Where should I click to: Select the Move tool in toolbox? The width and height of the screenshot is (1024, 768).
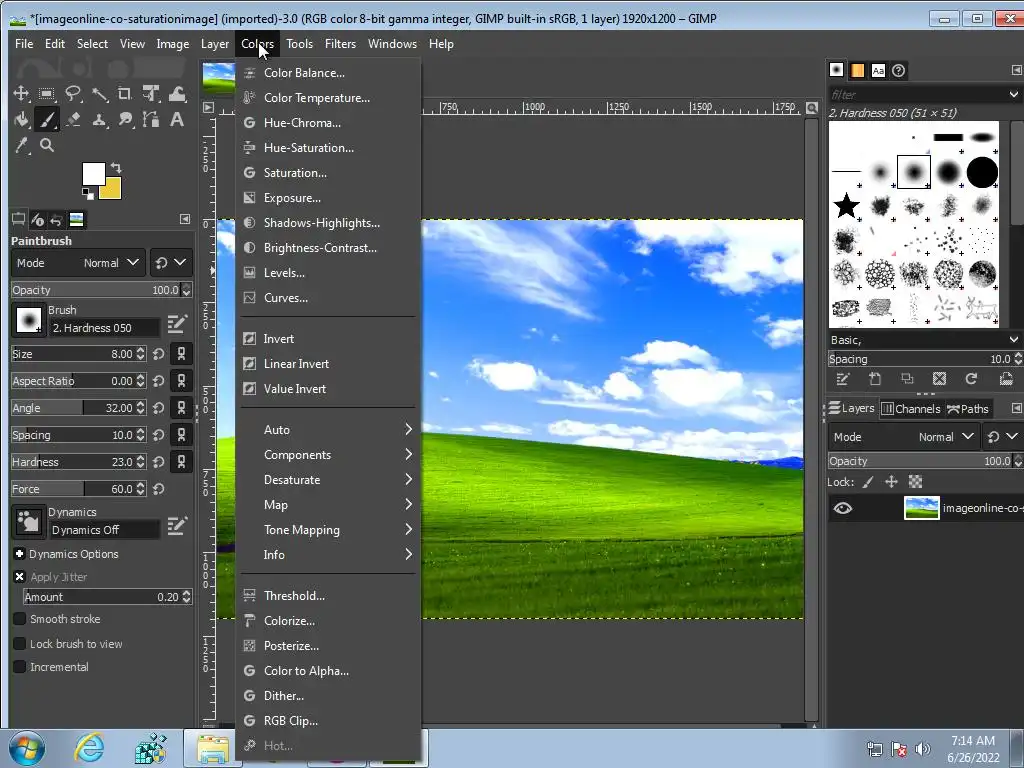tap(21, 93)
